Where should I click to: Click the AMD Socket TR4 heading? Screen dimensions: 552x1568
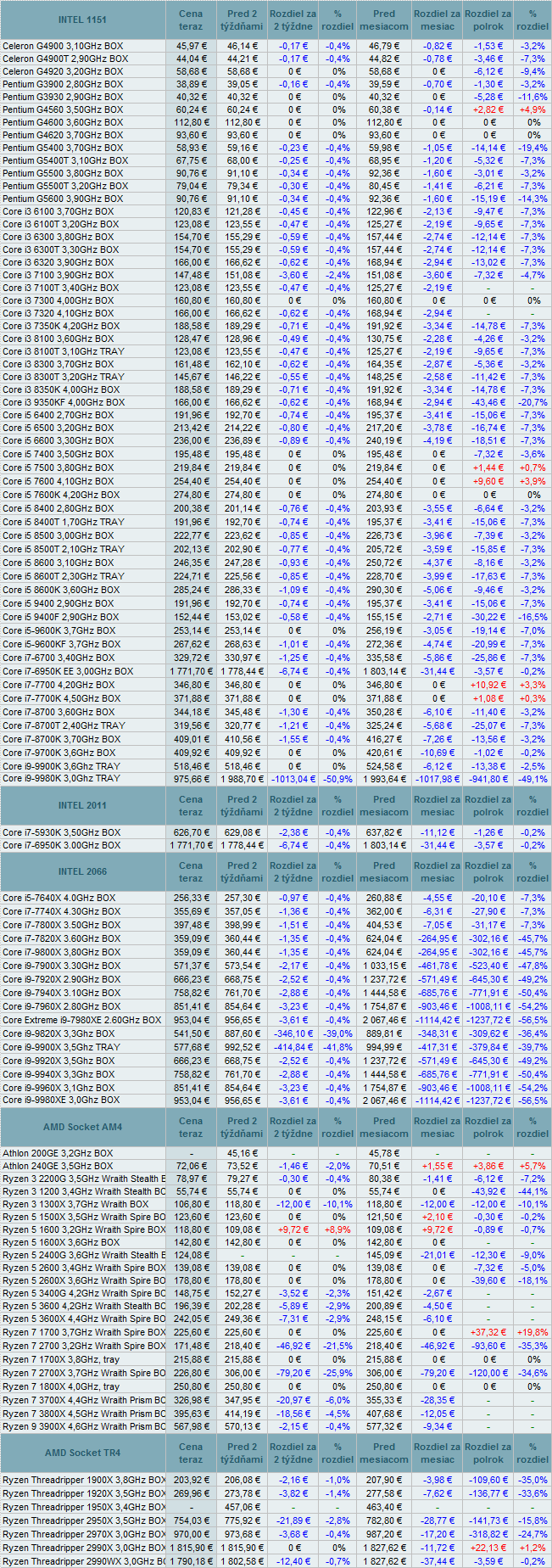pos(83,1453)
